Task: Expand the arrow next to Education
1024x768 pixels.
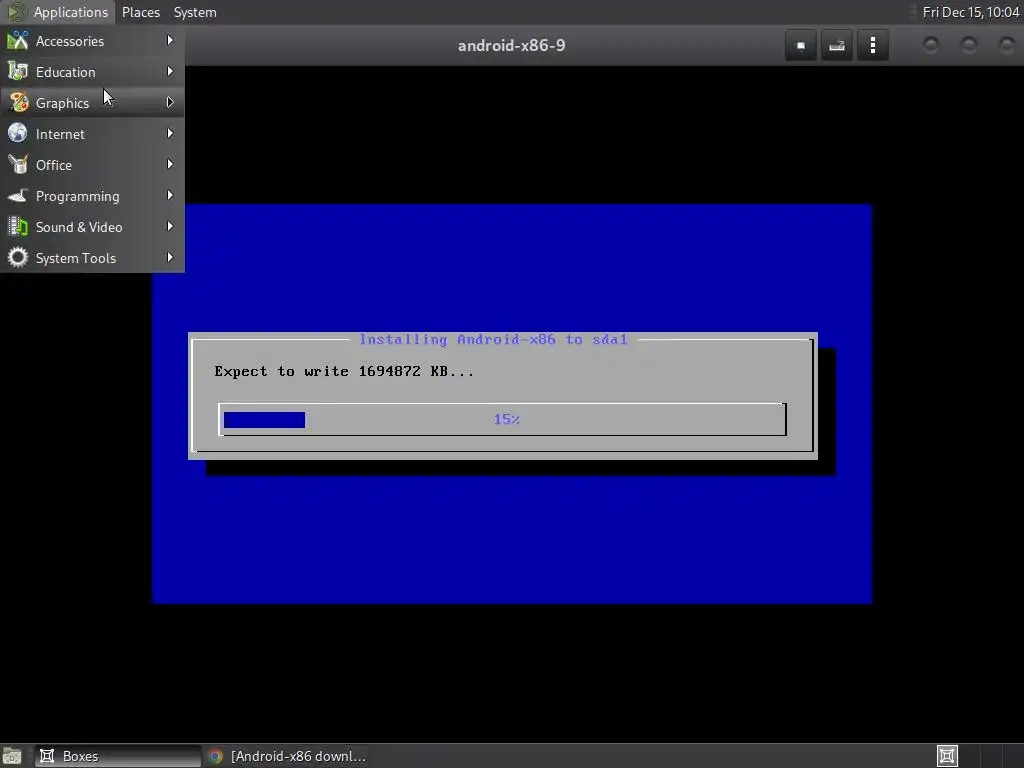Action: 170,71
